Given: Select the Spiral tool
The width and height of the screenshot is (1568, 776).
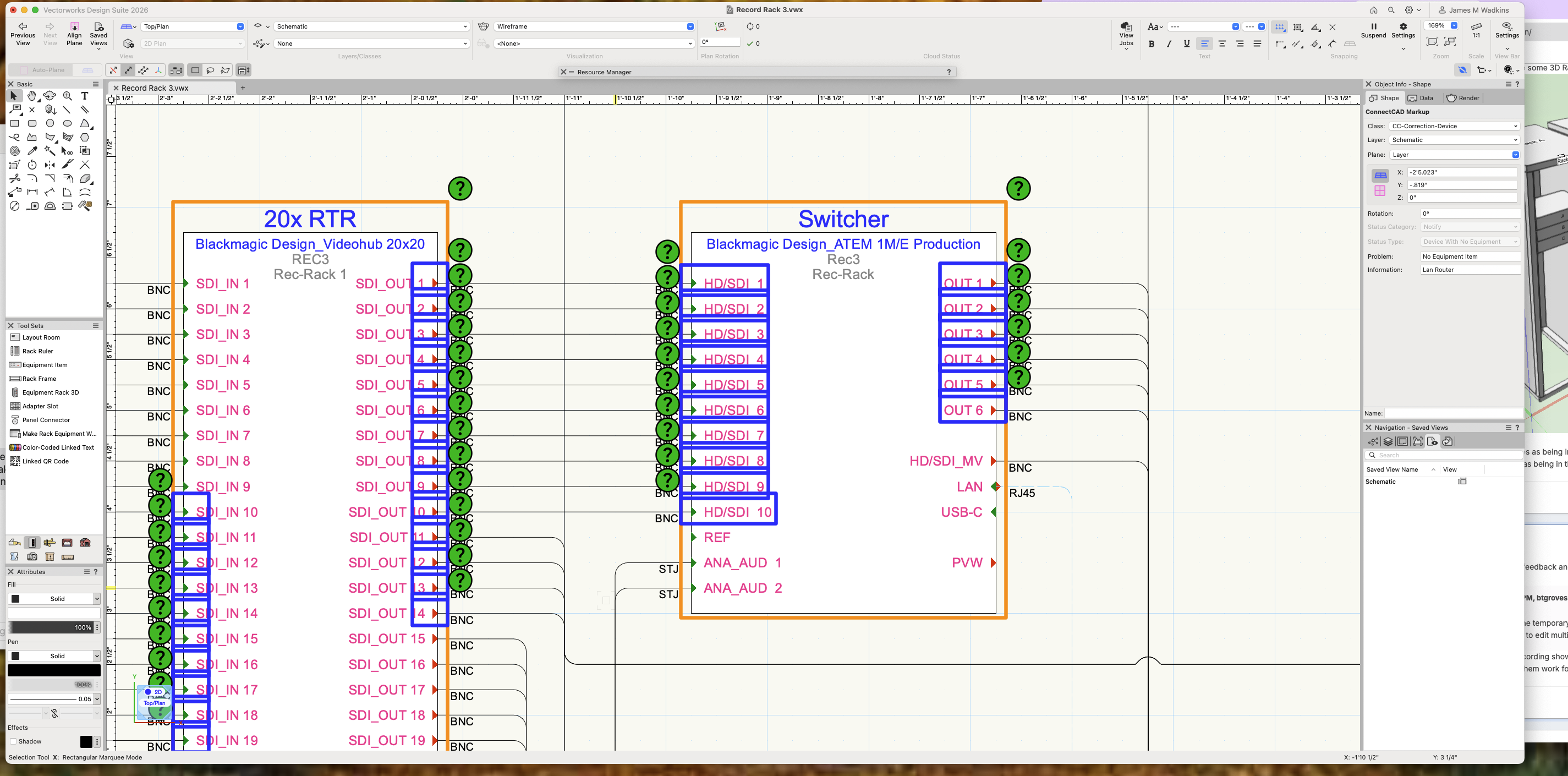Looking at the screenshot, I should click(x=15, y=150).
